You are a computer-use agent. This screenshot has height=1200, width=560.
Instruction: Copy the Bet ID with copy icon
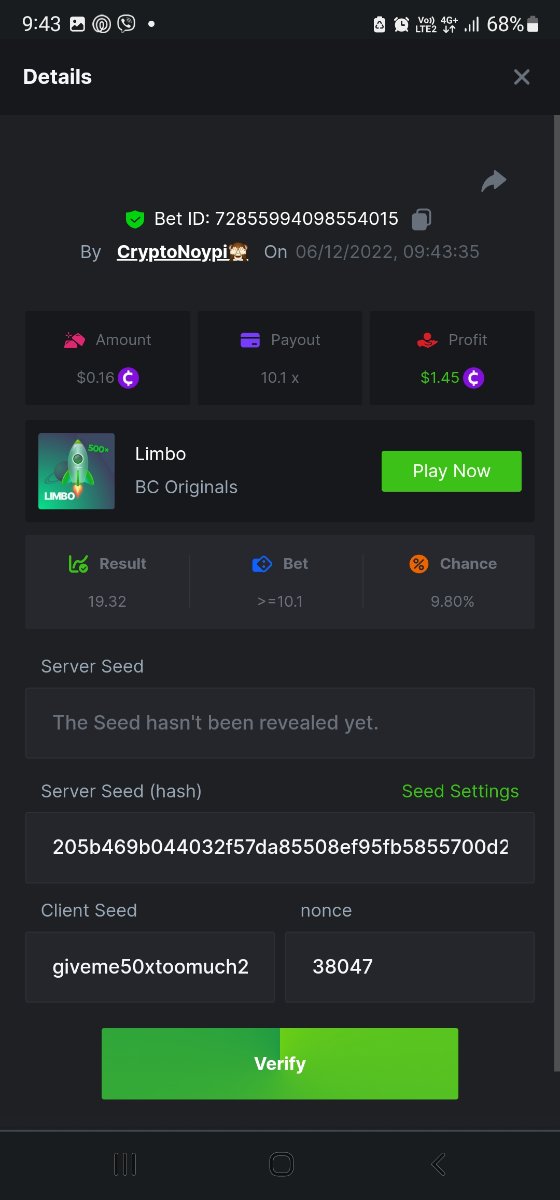pos(421,219)
